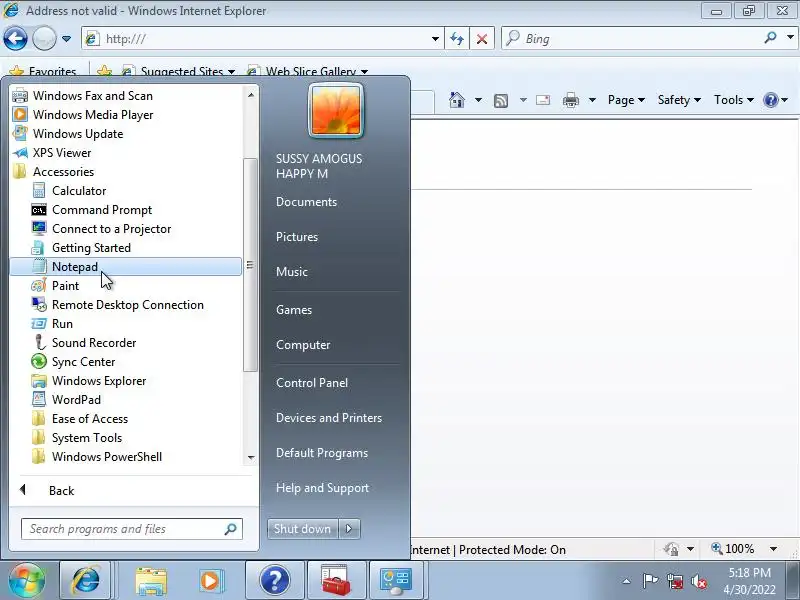The image size is (800, 600).
Task: Open Getting Started
Action: click(x=81, y=247)
